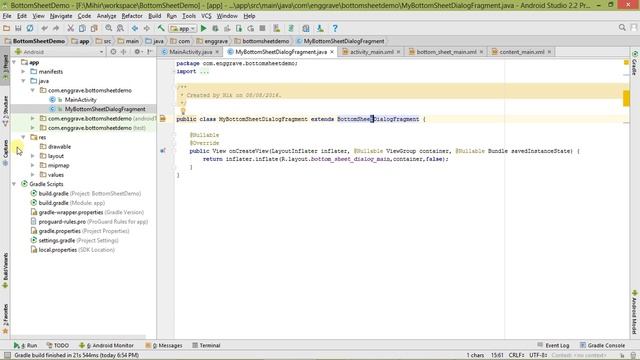Screen dimensions: 640x360
Task: Click the Debug app bug icon
Action: [215, 28]
